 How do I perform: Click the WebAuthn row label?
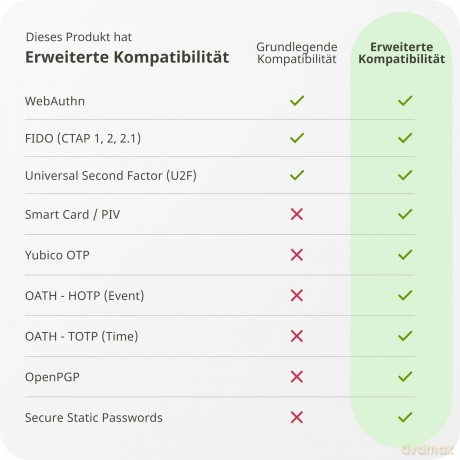[55, 101]
